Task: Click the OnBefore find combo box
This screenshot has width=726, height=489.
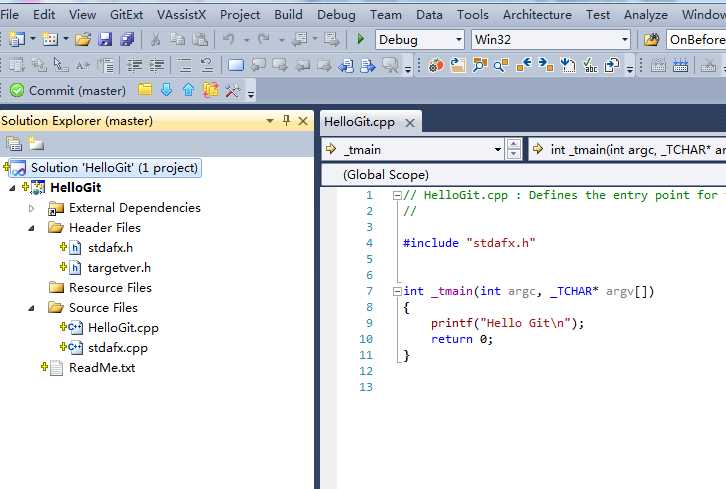Action: (696, 40)
